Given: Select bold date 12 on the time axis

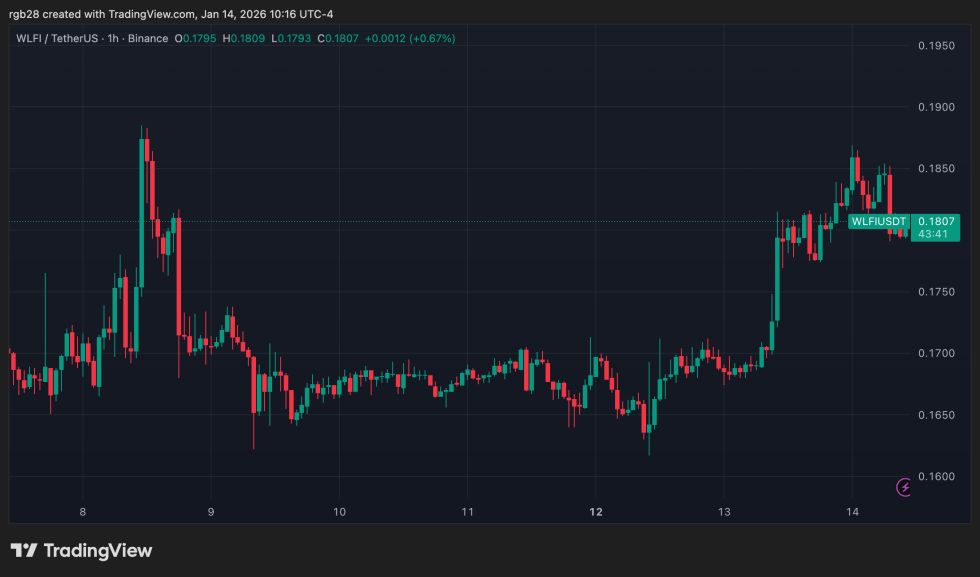Looking at the screenshot, I should 595,512.
